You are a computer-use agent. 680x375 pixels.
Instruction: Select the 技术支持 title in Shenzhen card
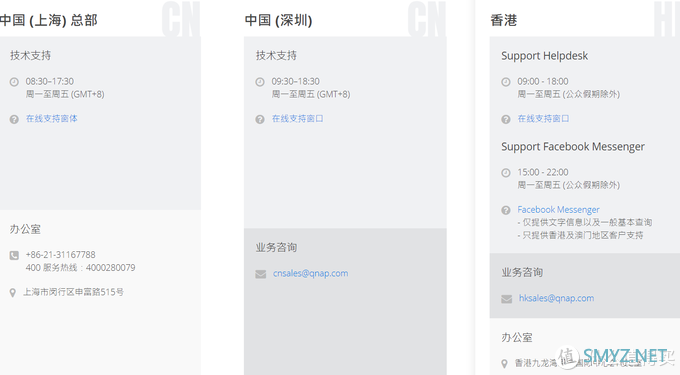click(x=276, y=55)
